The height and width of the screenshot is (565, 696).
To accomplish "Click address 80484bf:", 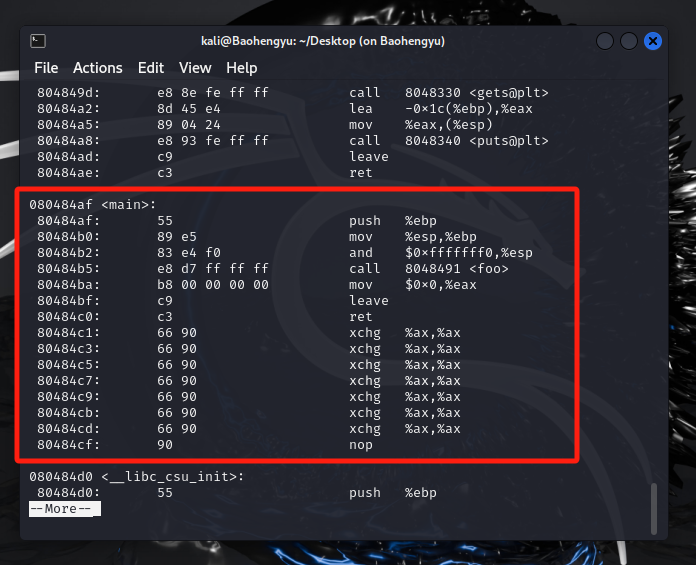I will pos(69,300).
